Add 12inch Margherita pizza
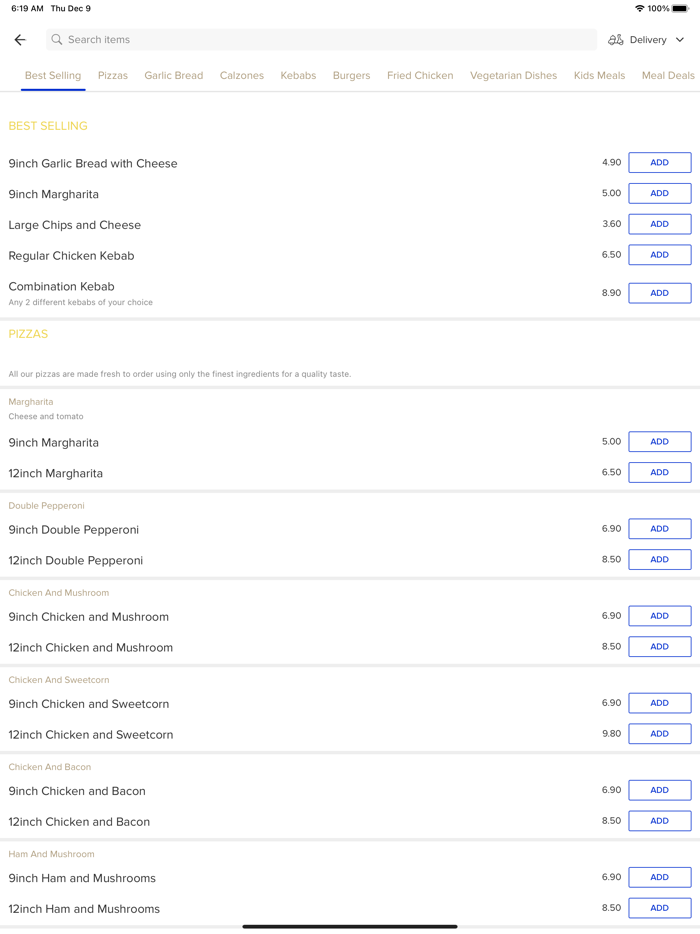 click(x=659, y=472)
